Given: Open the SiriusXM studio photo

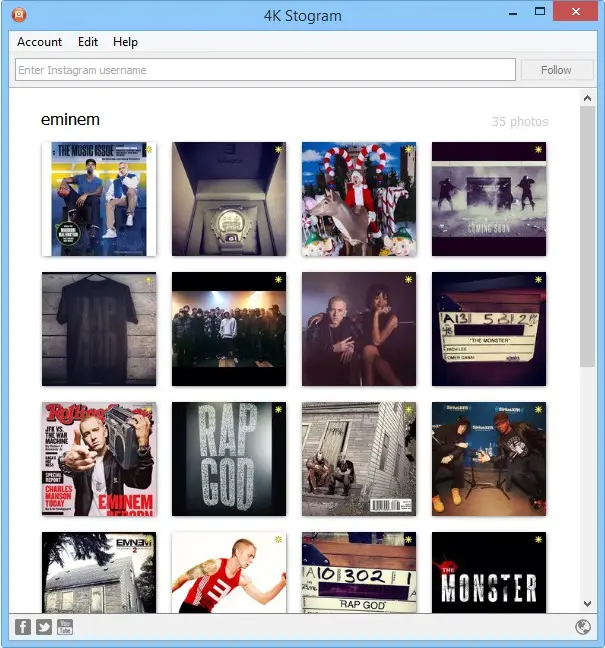Looking at the screenshot, I should (x=489, y=459).
